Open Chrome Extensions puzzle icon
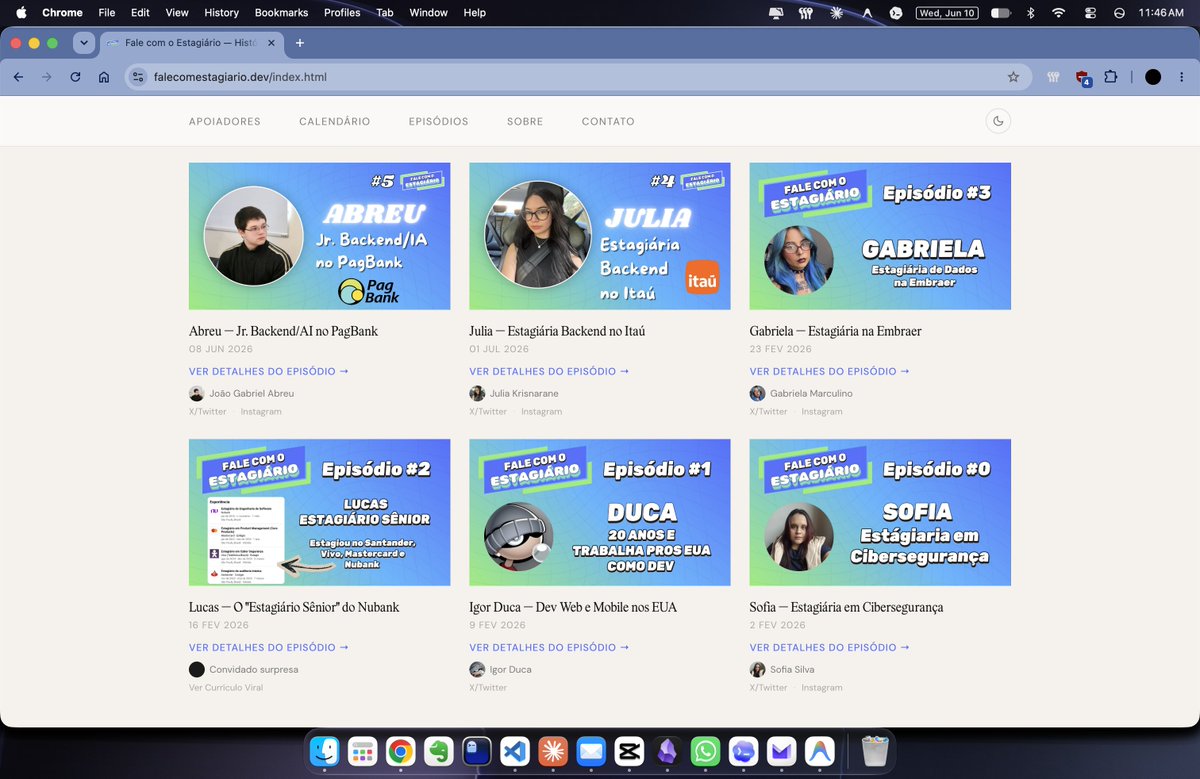1200x779 pixels. [1111, 77]
